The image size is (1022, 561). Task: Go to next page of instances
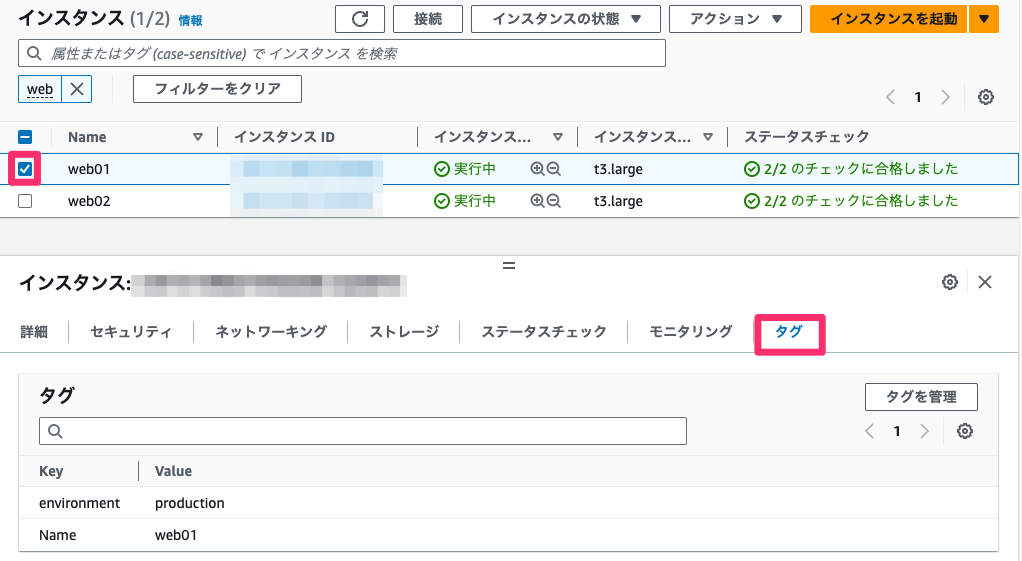tap(945, 97)
